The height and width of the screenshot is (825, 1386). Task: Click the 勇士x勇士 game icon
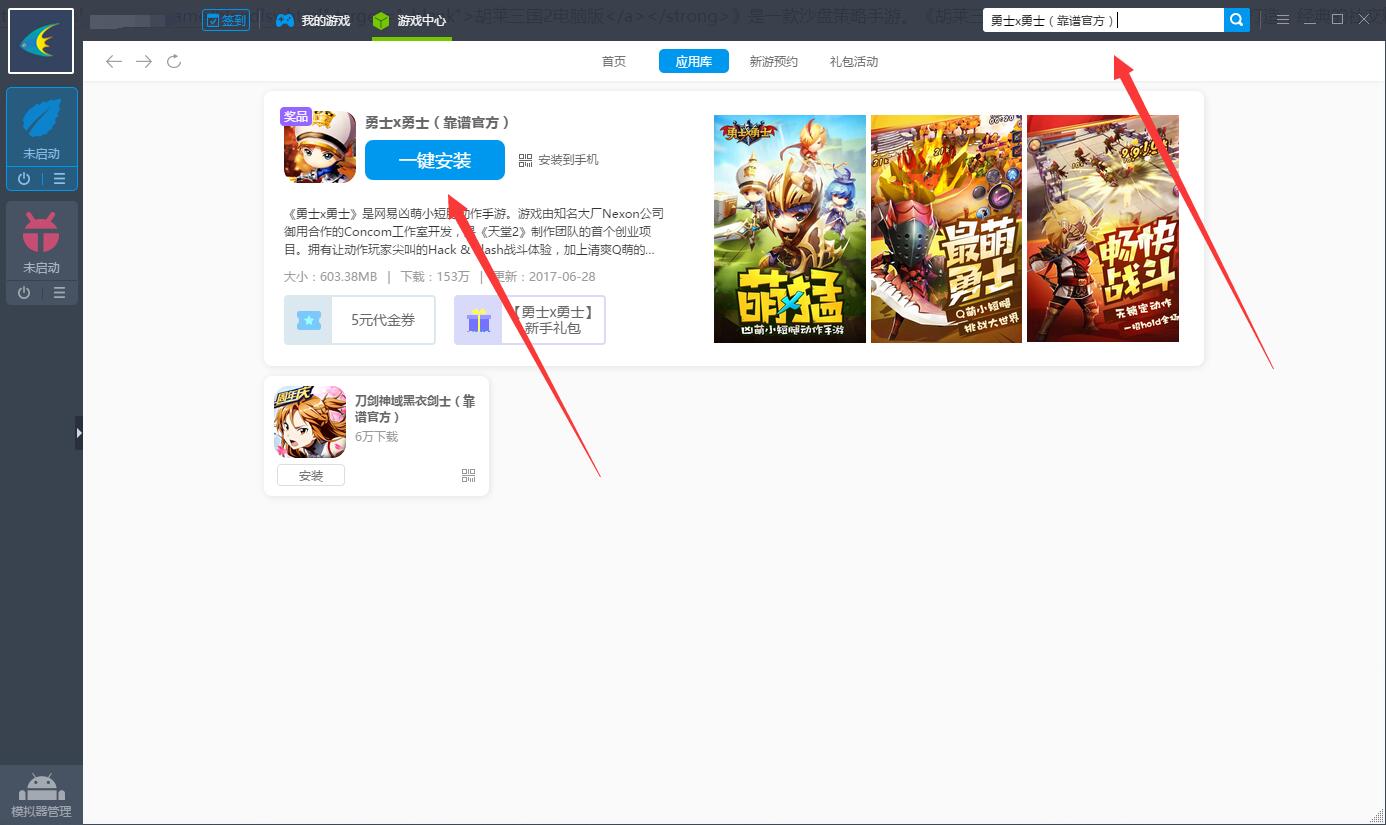tap(320, 146)
